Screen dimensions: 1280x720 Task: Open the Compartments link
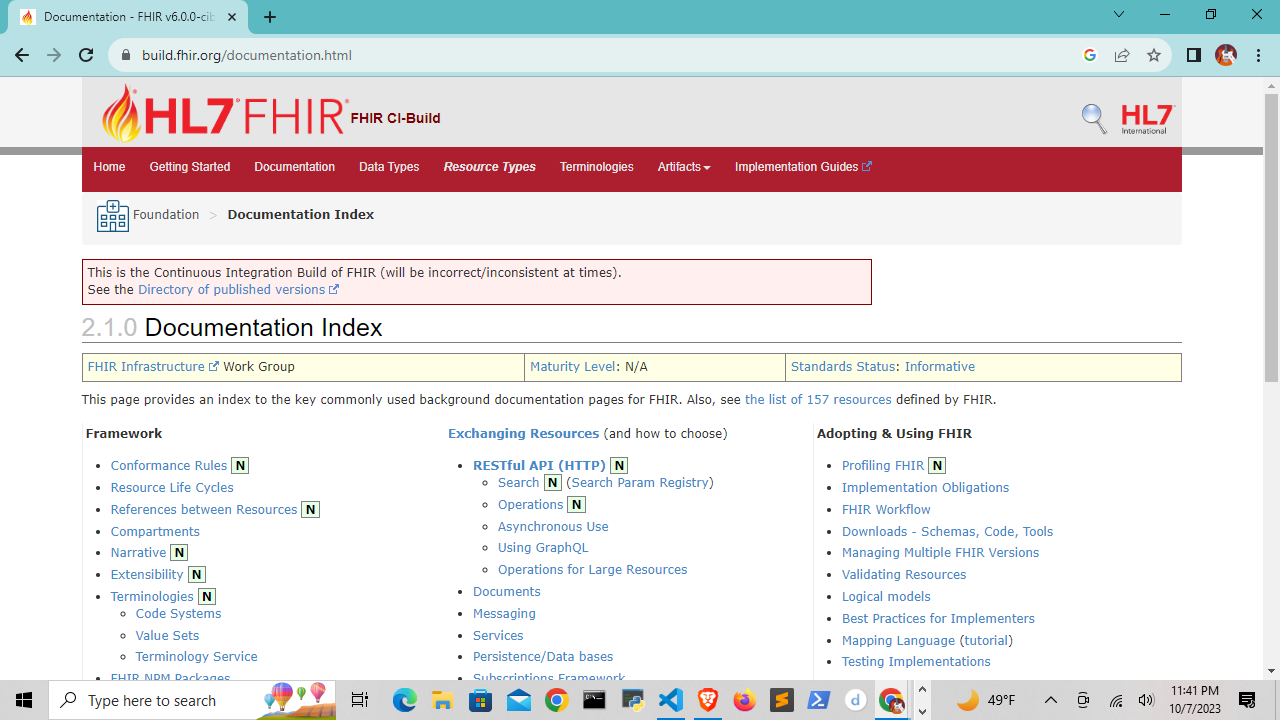point(155,532)
